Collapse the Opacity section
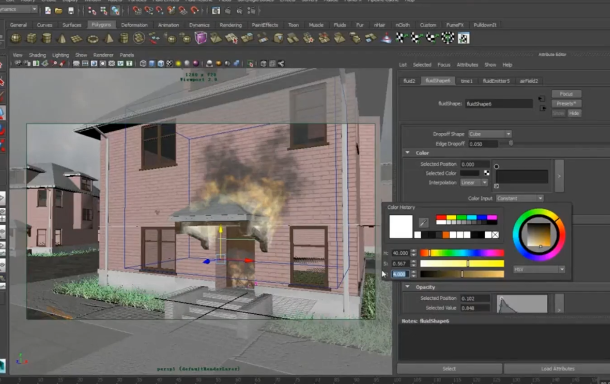 coord(407,287)
